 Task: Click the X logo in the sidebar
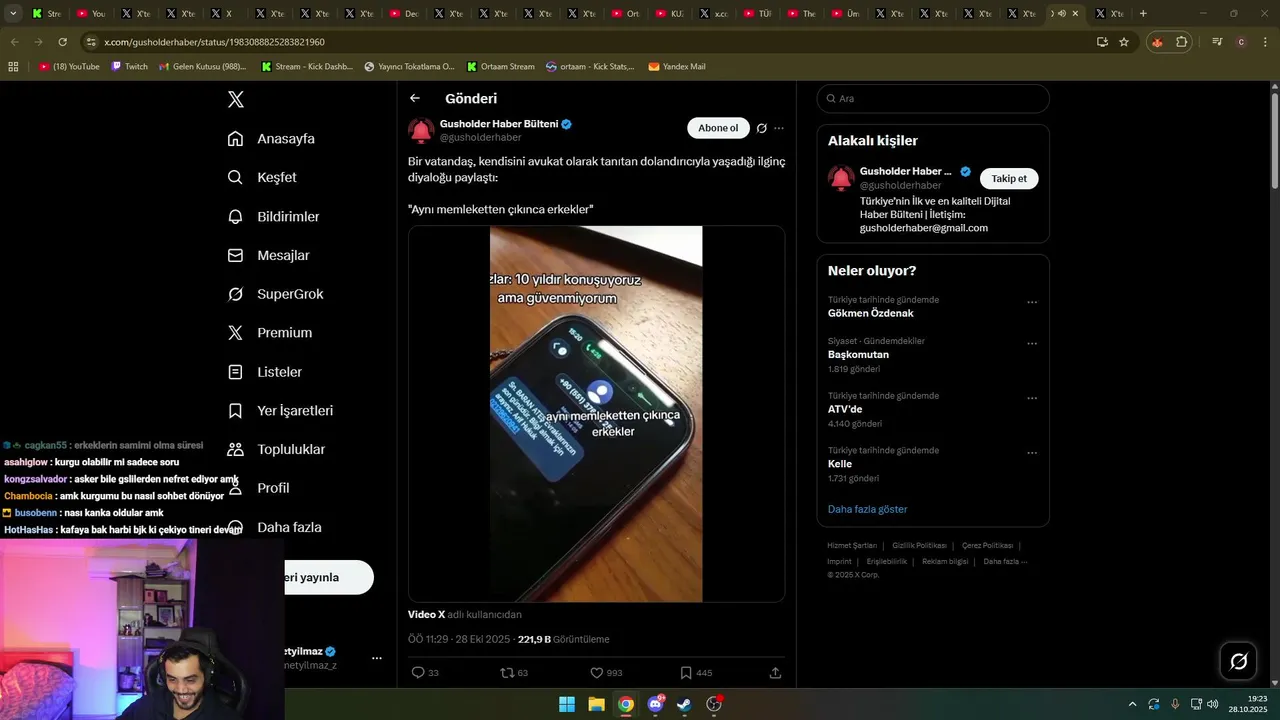coord(236,99)
